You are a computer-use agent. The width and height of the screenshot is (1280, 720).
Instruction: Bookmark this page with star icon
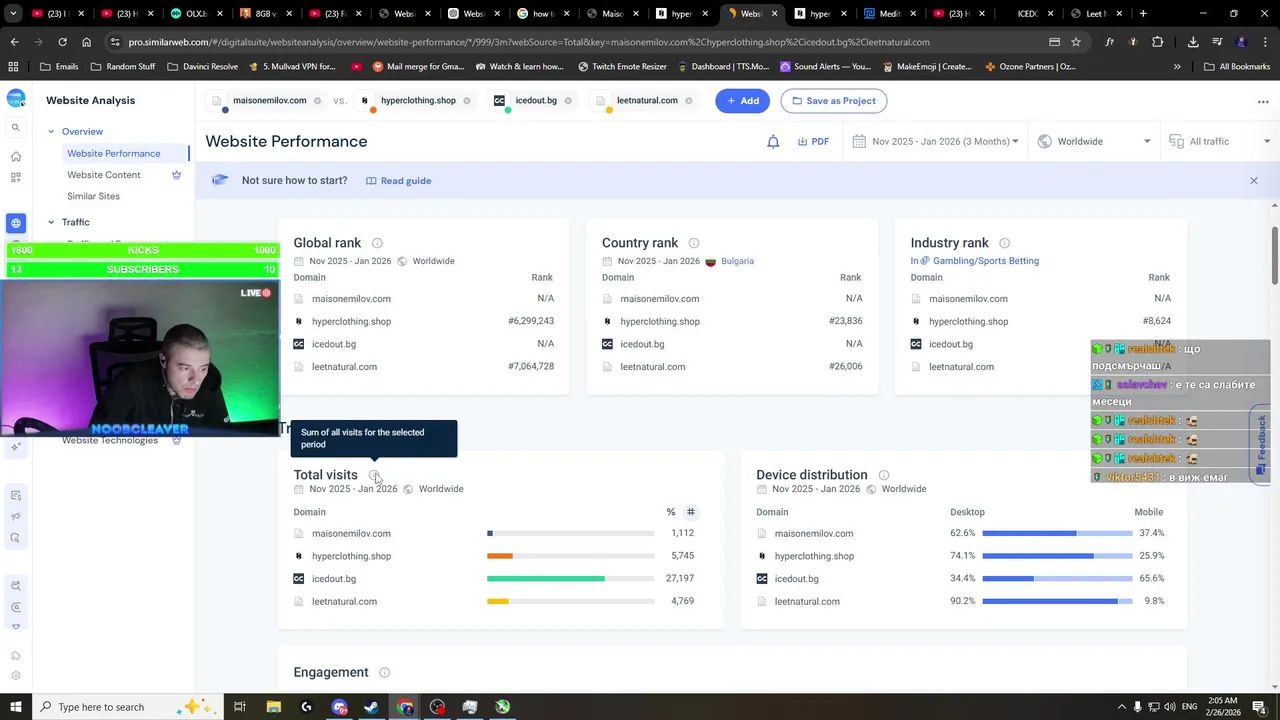point(1076,42)
